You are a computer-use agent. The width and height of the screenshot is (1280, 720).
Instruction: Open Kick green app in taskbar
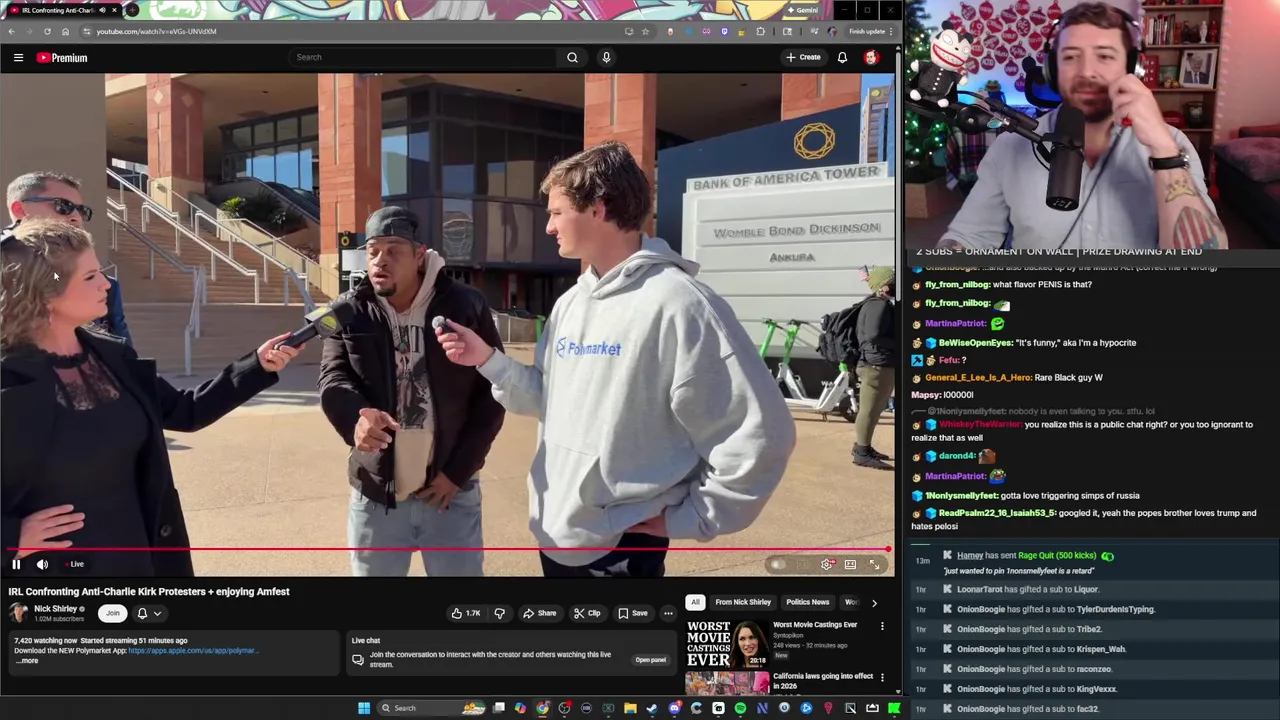click(894, 708)
